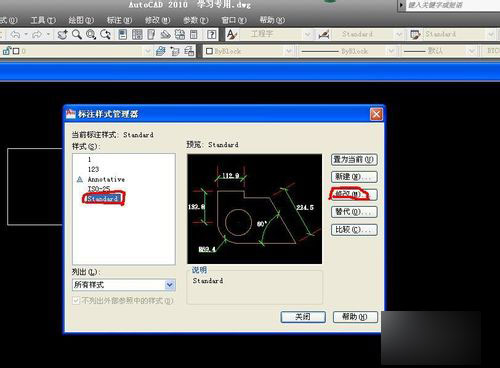Open the Layer States Manager icon

pos(189,51)
